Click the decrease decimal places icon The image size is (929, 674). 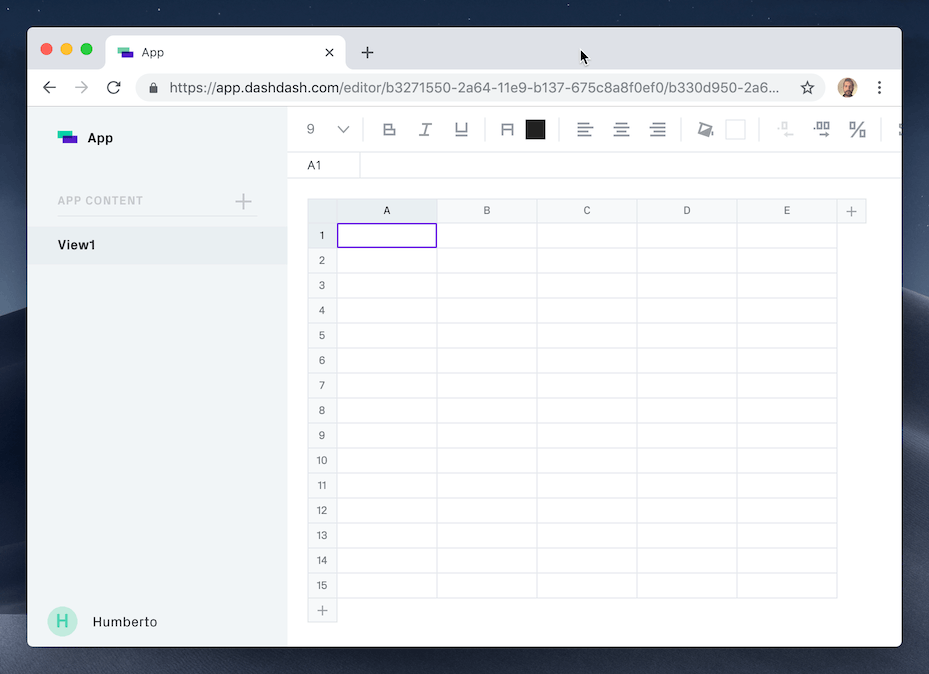point(784,129)
